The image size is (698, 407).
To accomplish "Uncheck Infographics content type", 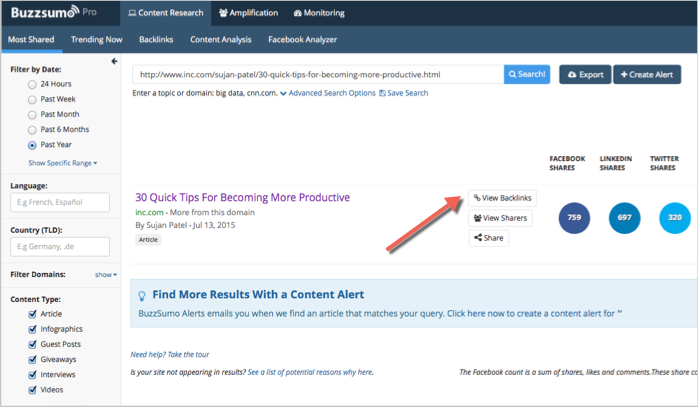I will click(32, 329).
